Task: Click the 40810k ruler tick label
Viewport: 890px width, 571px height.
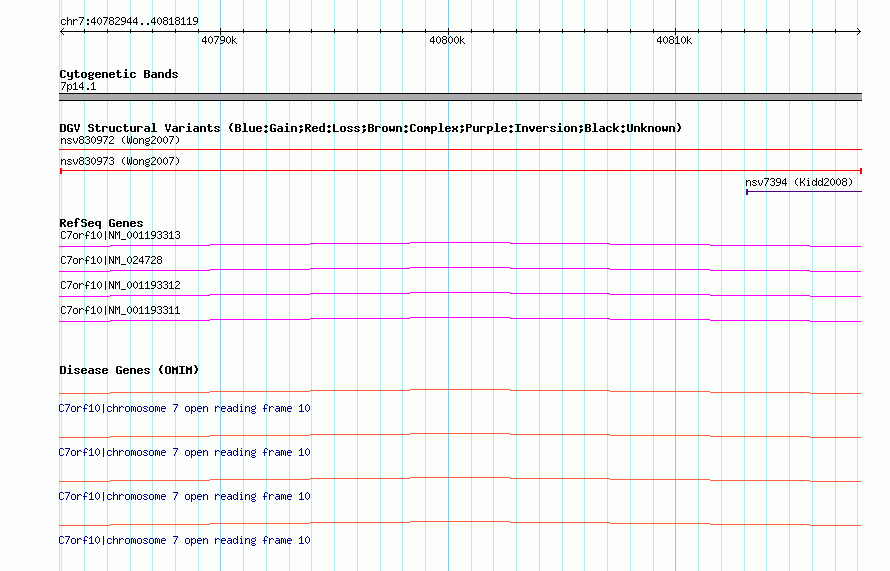Action: pyautogui.click(x=674, y=40)
